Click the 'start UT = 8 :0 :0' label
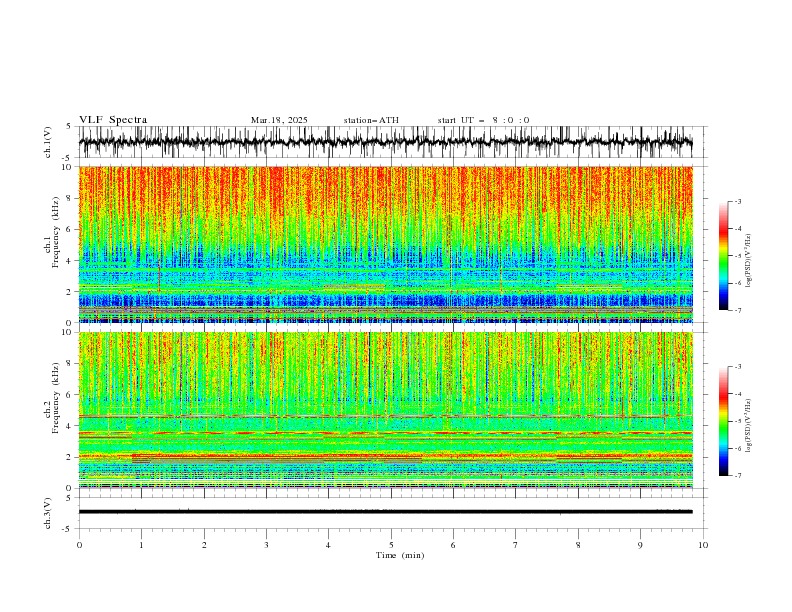Viewport: 792px width, 612px height. tap(483, 120)
